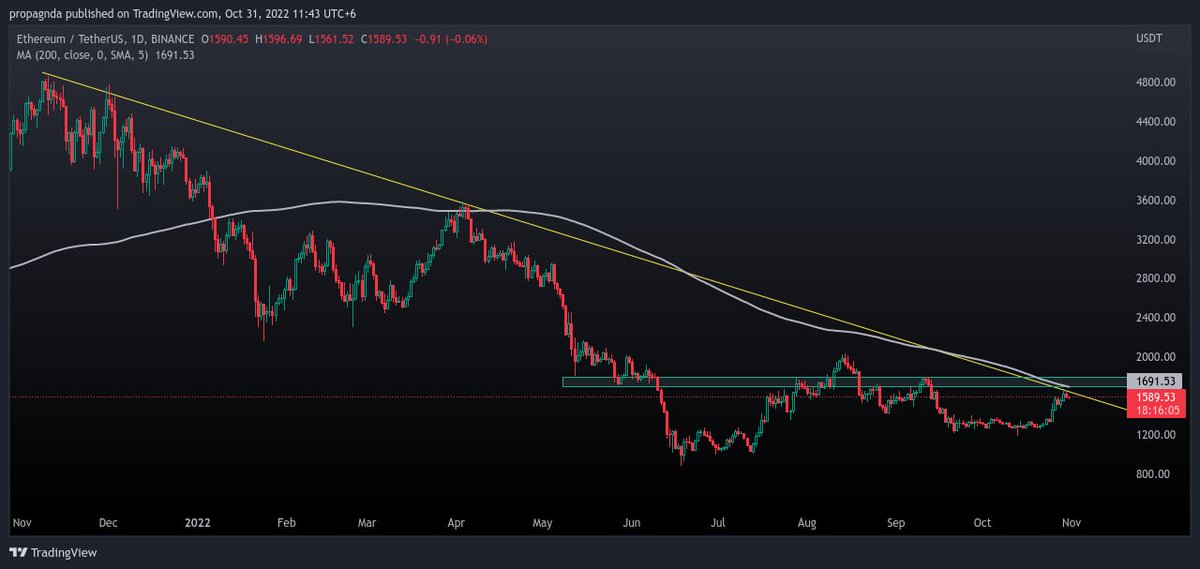Click the white 1691.53 price axis tag
This screenshot has height=569, width=1200.
(1155, 381)
